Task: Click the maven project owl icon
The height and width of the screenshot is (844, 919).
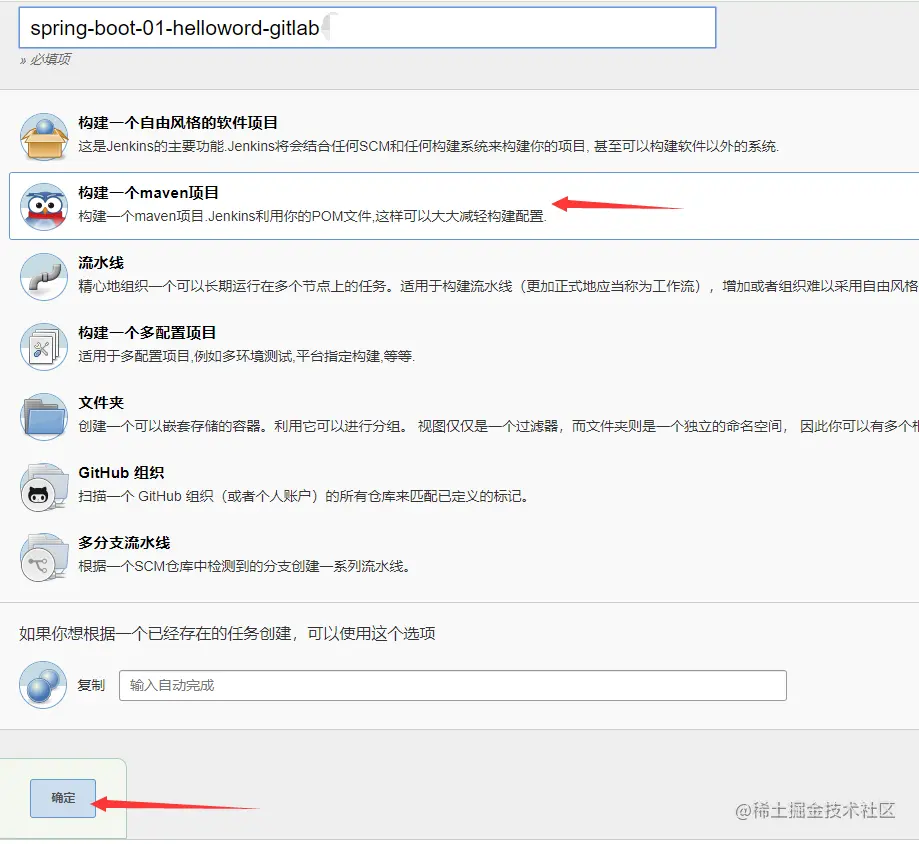Action: (44, 206)
